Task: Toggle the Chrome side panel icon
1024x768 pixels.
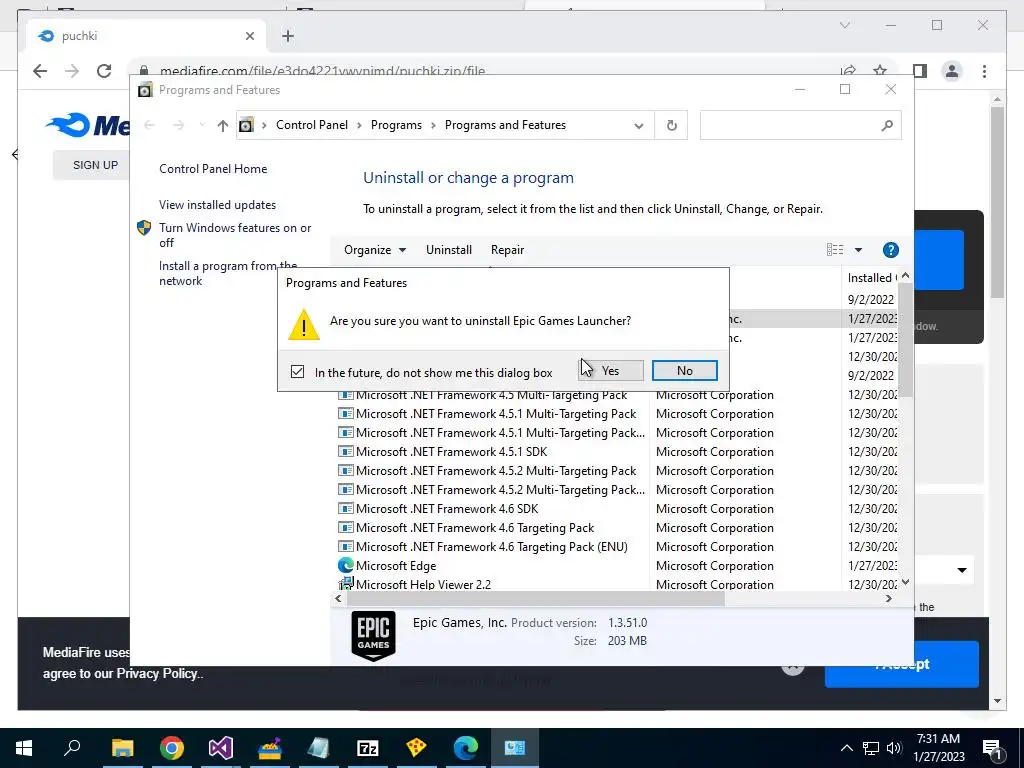Action: [x=920, y=71]
